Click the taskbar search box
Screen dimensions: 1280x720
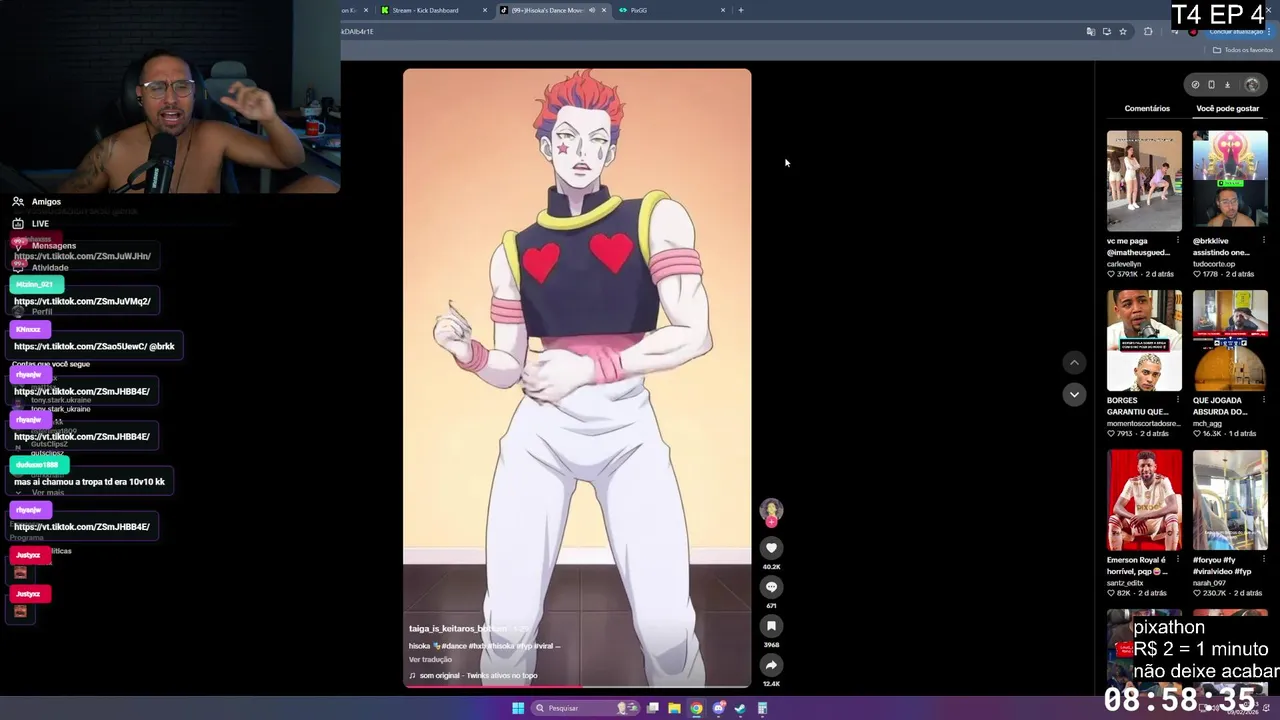[x=585, y=708]
